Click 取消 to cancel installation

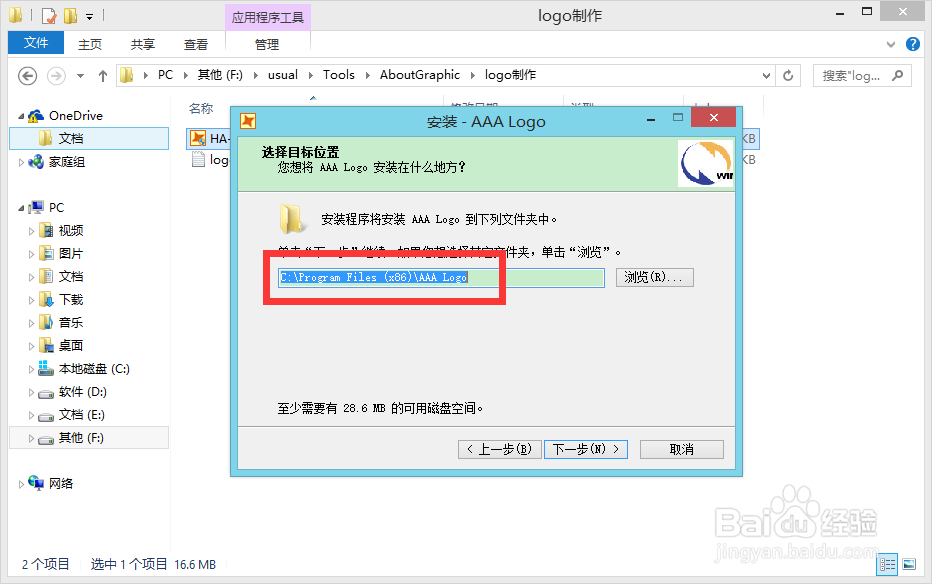[682, 449]
